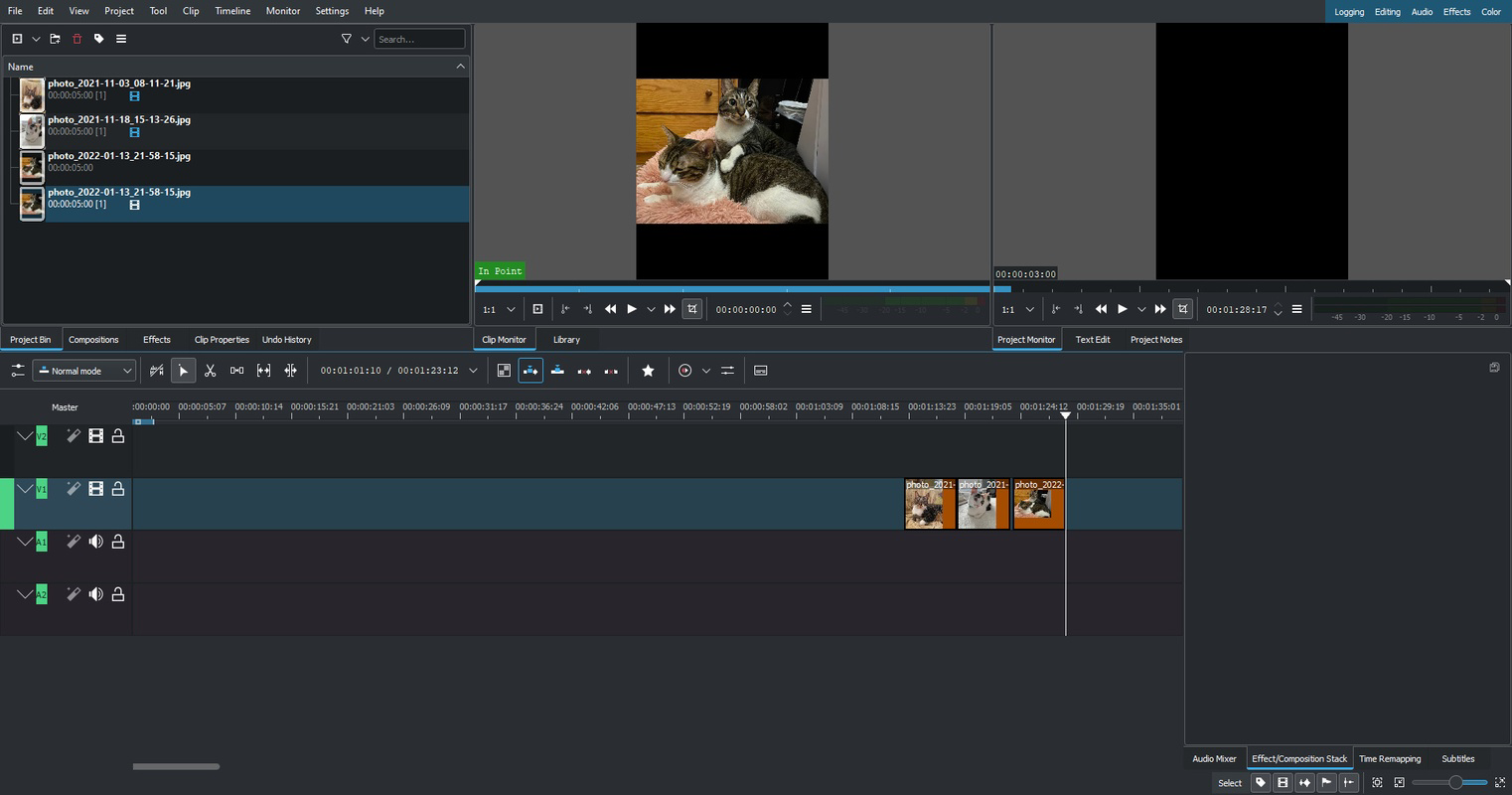Select the Razor scissors tool
The image size is (1512, 795).
[210, 371]
